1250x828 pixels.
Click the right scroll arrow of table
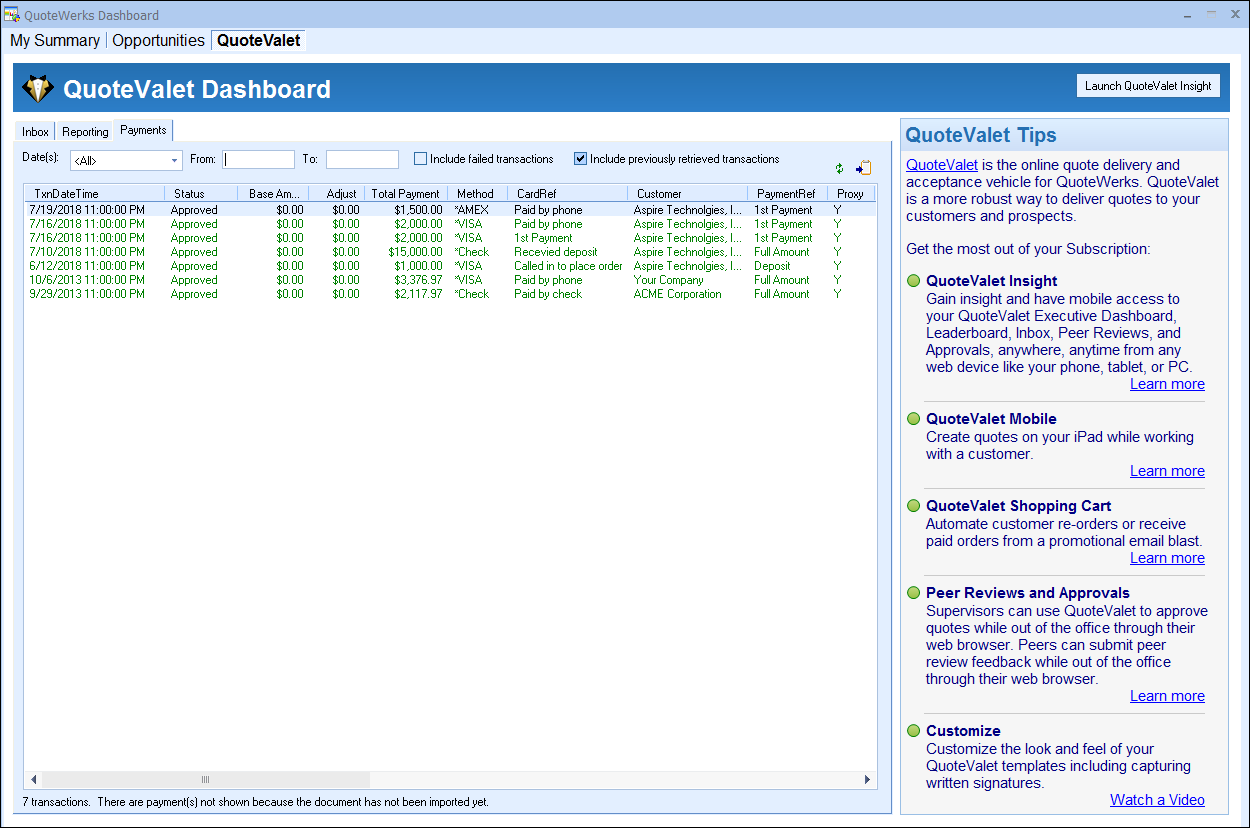coord(867,779)
